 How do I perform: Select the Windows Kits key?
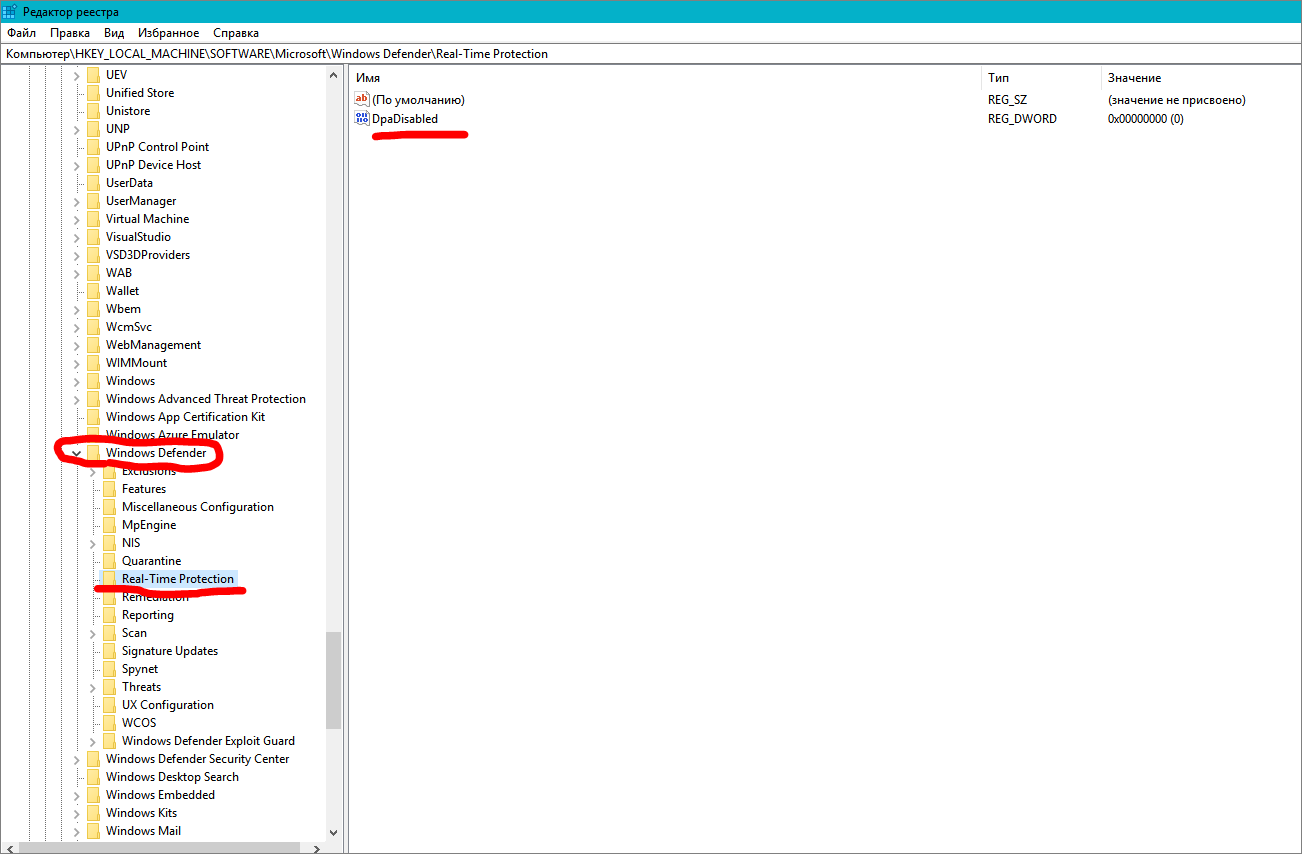point(141,813)
